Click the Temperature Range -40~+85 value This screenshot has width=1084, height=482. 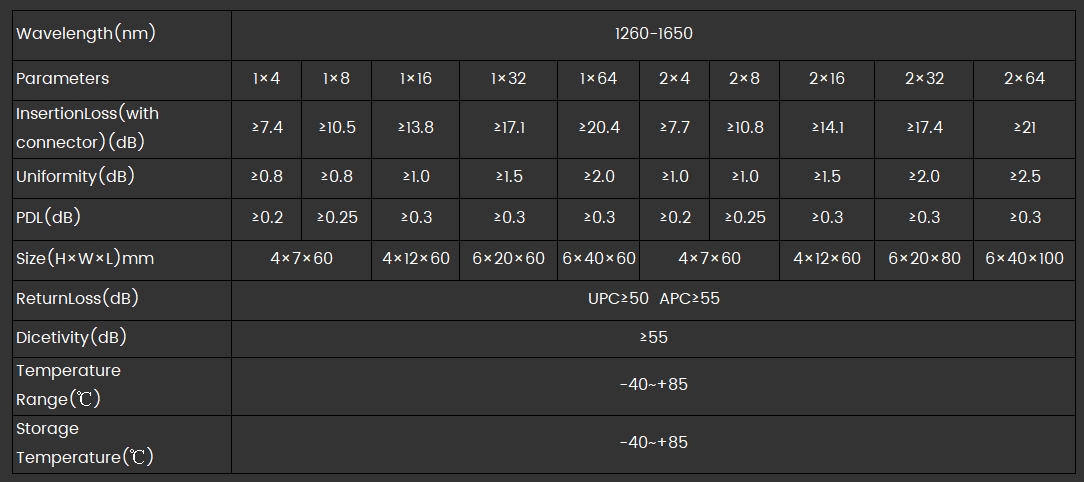pyautogui.click(x=653, y=384)
